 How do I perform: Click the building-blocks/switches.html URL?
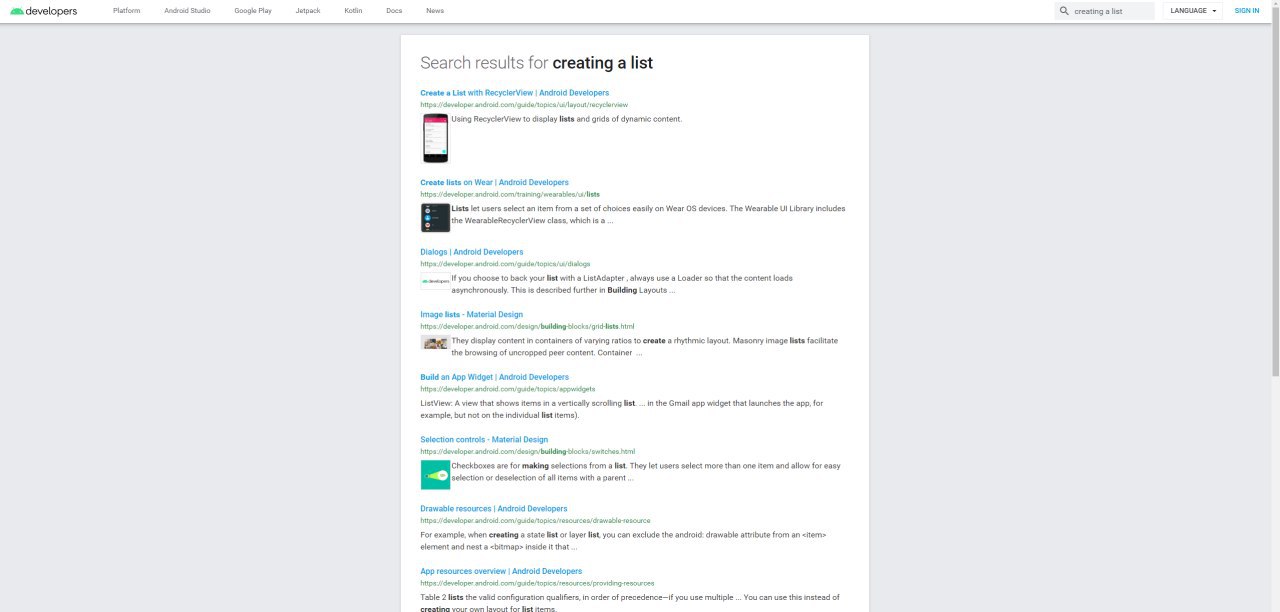527,451
